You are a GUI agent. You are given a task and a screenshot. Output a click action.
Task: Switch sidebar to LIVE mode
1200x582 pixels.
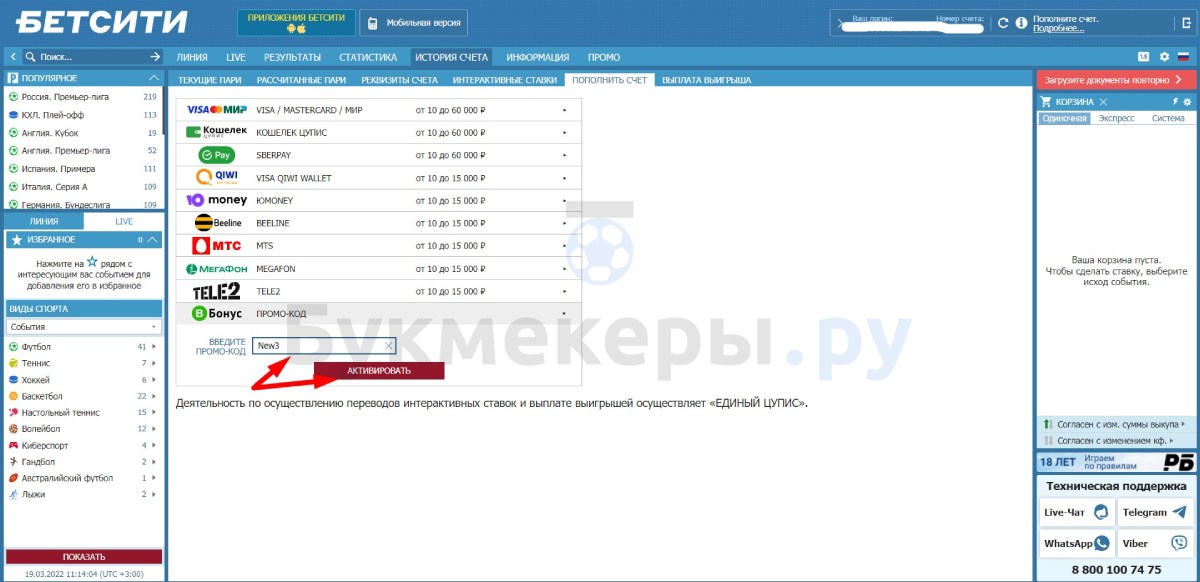pyautogui.click(x=123, y=221)
